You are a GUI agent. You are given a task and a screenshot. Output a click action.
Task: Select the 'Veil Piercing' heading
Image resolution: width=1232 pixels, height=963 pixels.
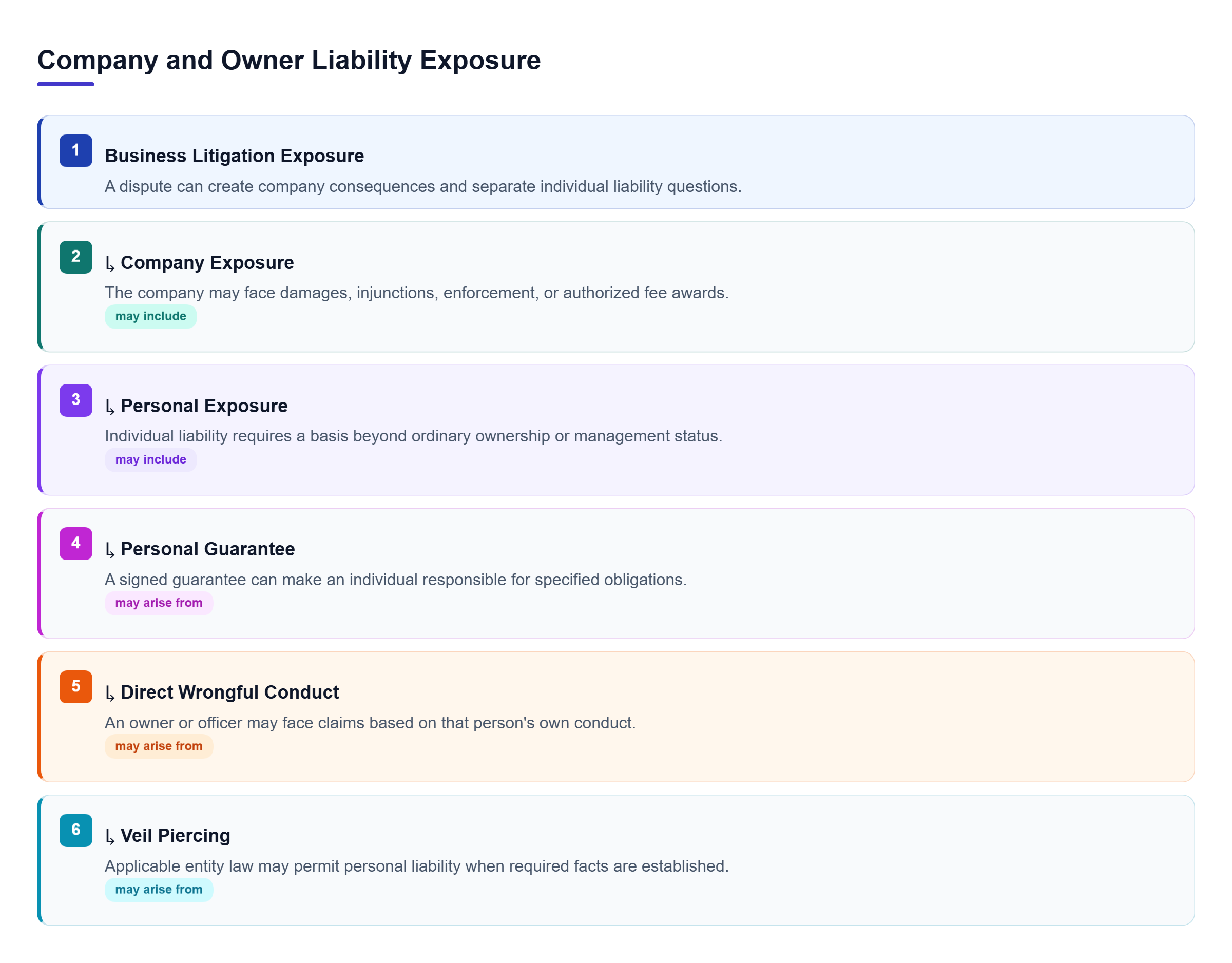tap(176, 836)
